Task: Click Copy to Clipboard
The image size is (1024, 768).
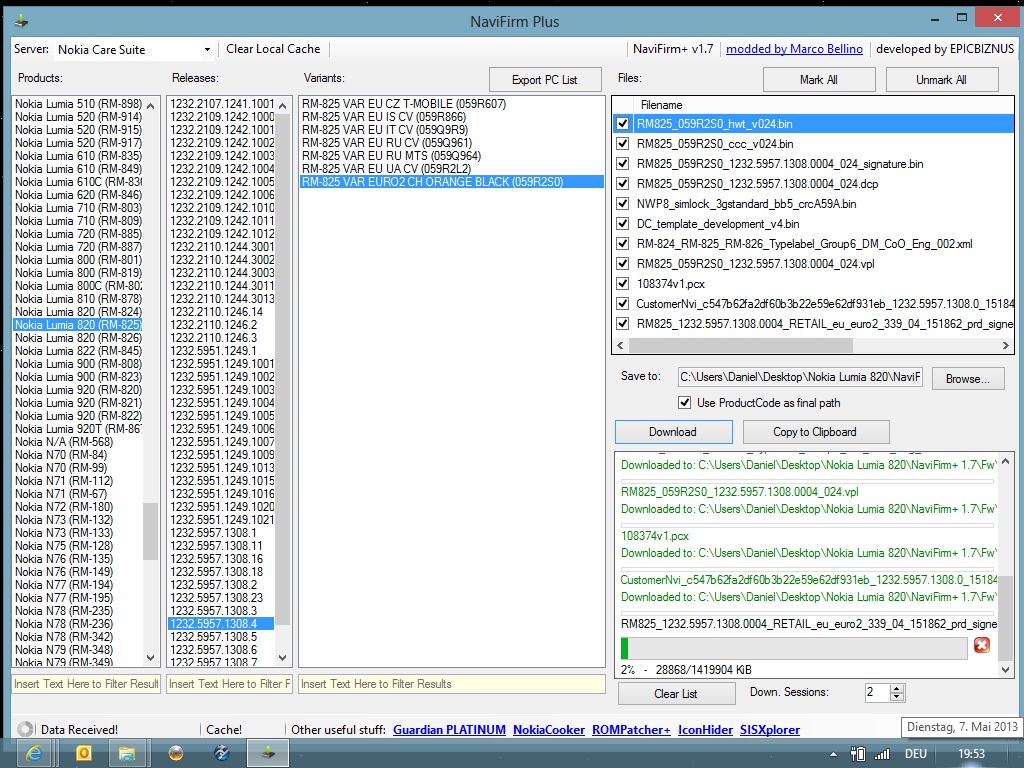Action: coord(815,432)
